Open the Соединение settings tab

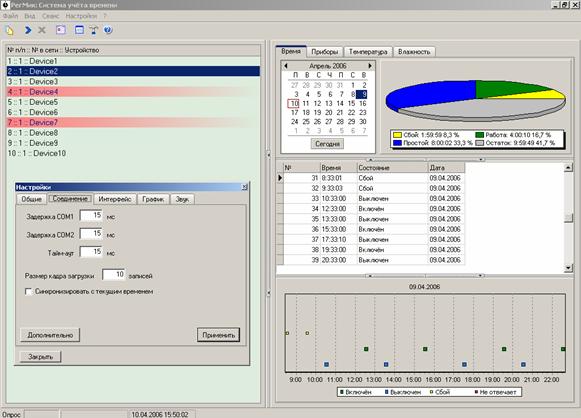pyautogui.click(x=70, y=199)
